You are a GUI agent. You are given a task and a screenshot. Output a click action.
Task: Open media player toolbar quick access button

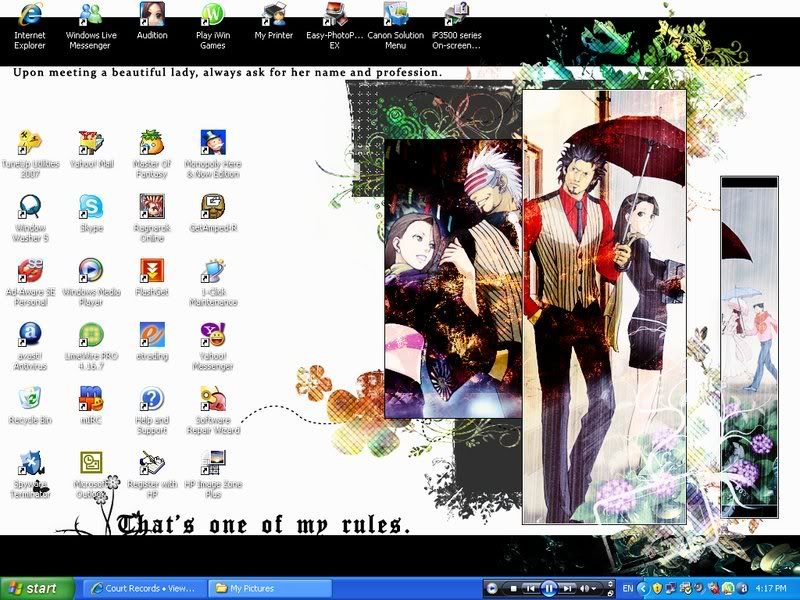[491, 589]
